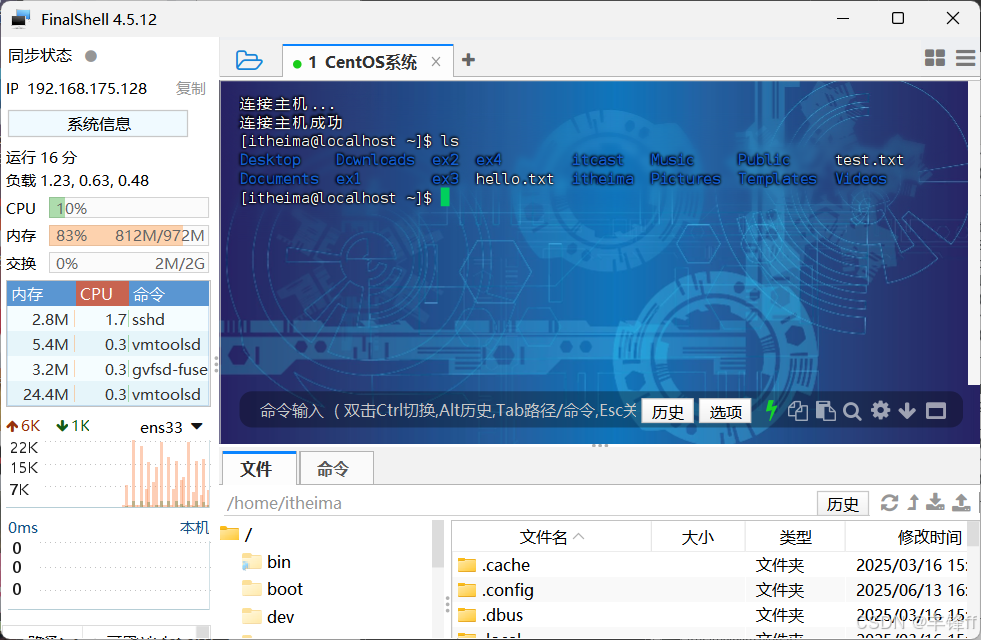Click hello.txt in terminal output
Viewport: 981px width, 640px height.
point(514,179)
